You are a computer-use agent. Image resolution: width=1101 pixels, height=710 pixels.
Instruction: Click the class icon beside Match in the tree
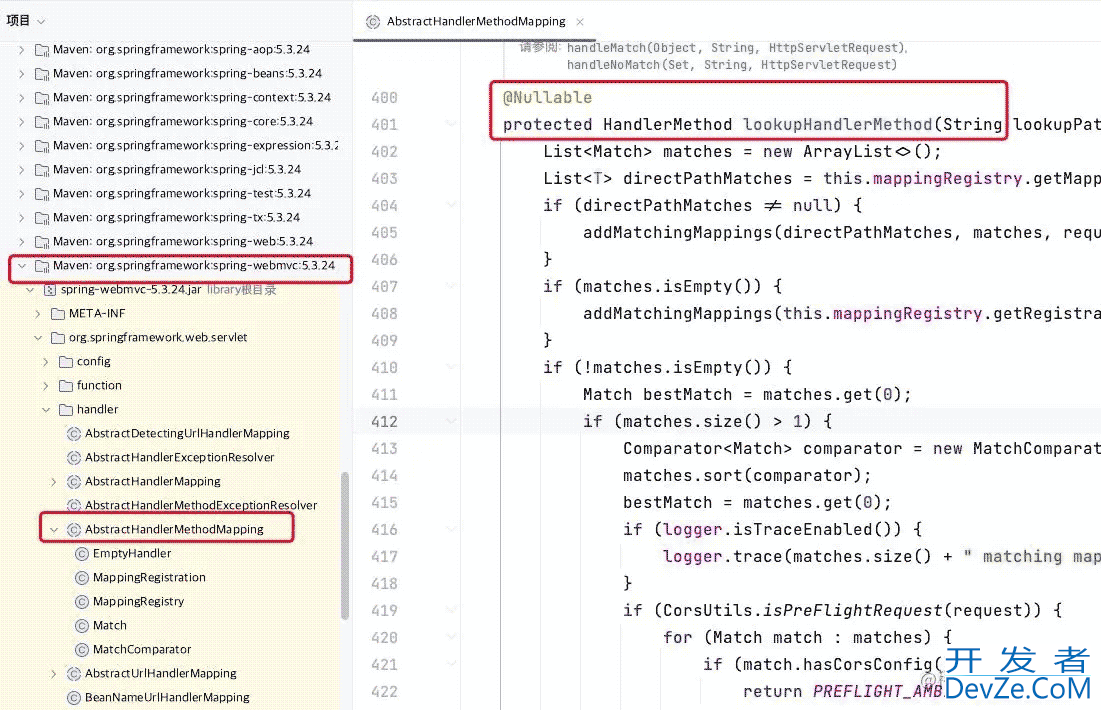82,626
